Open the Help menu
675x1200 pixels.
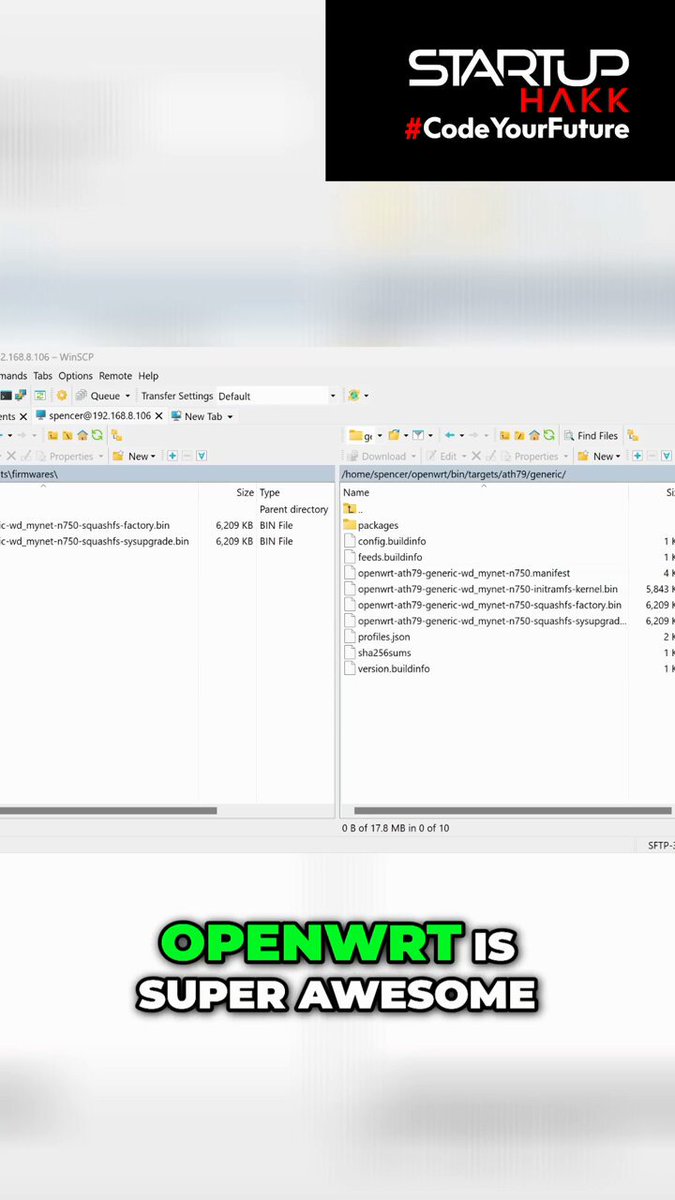pyautogui.click(x=148, y=376)
